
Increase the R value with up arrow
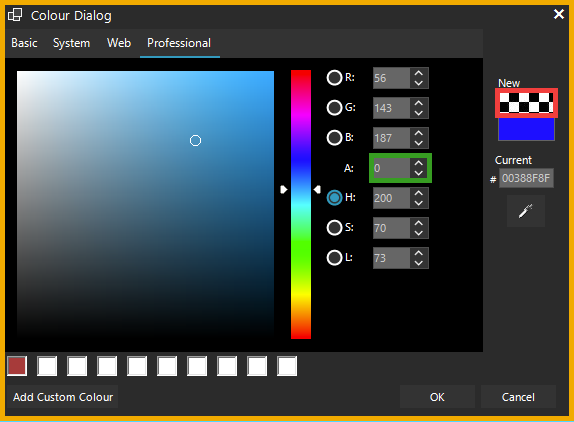(x=419, y=73)
